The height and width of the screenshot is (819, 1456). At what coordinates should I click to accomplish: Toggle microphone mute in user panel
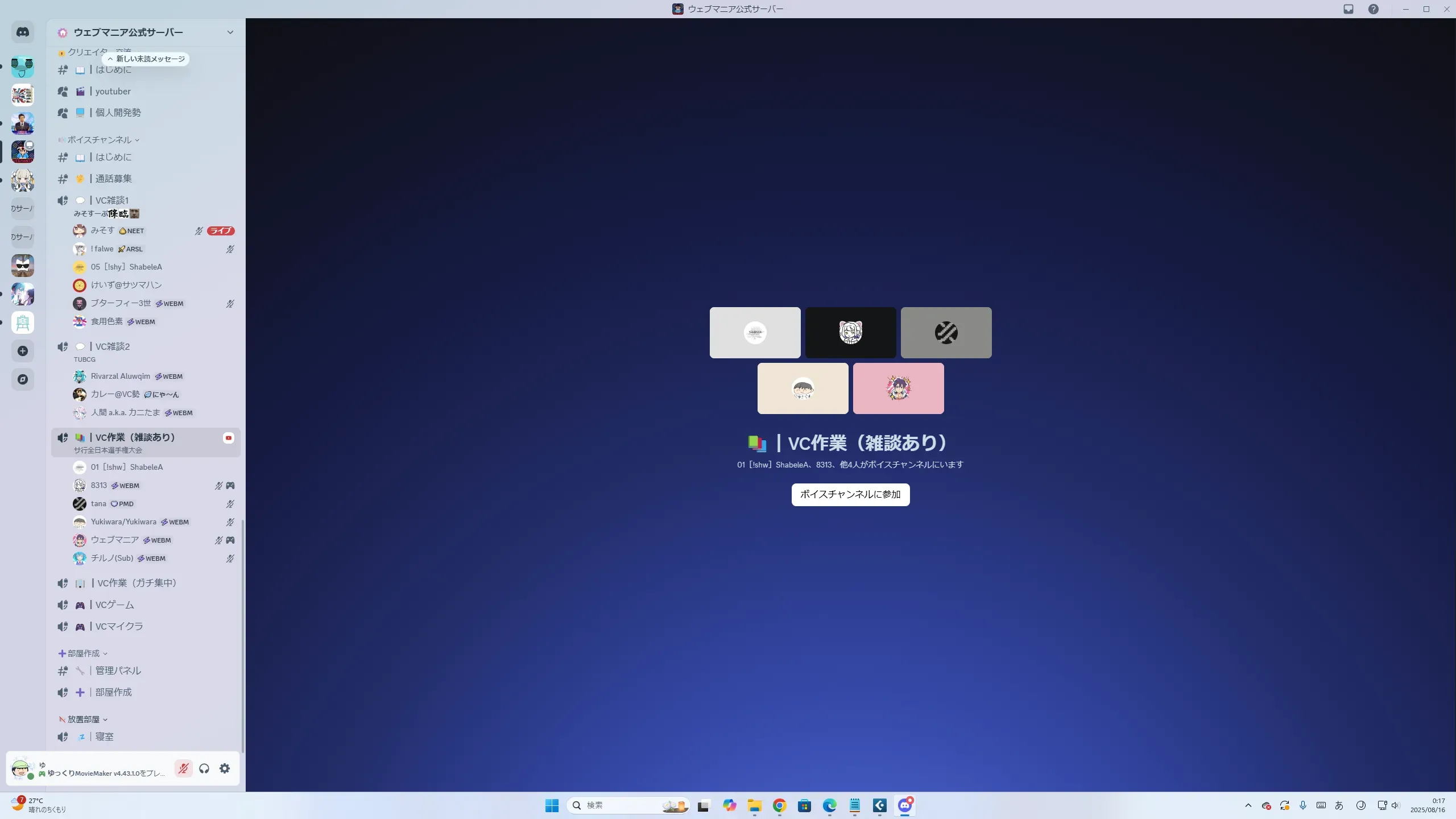coord(183,768)
